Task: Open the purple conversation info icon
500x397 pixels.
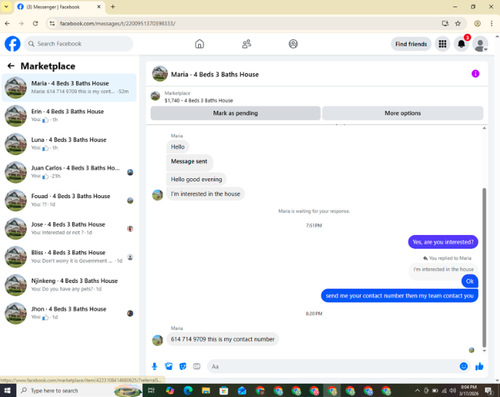Action: coord(475,74)
